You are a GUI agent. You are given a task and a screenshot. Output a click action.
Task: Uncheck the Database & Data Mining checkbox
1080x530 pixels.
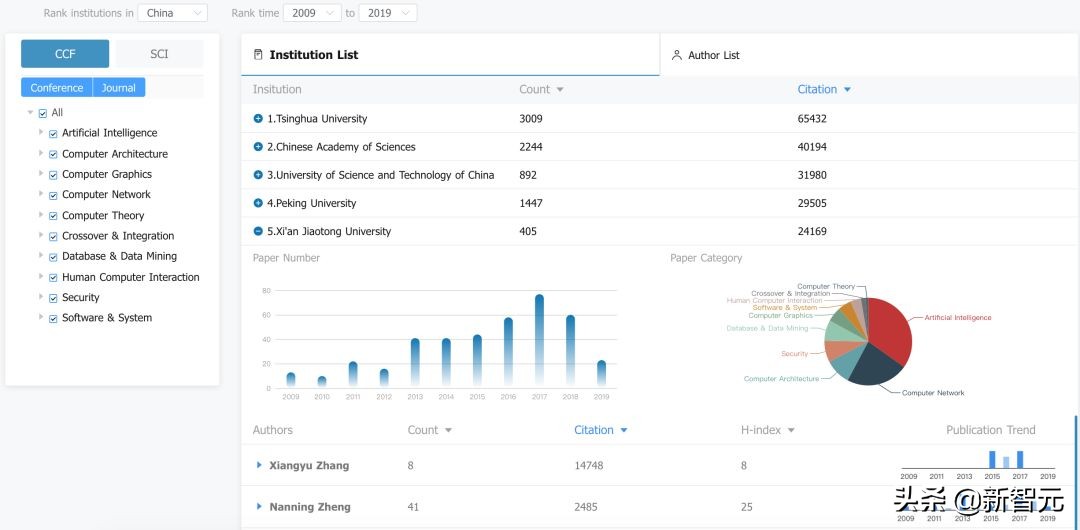coord(53,257)
